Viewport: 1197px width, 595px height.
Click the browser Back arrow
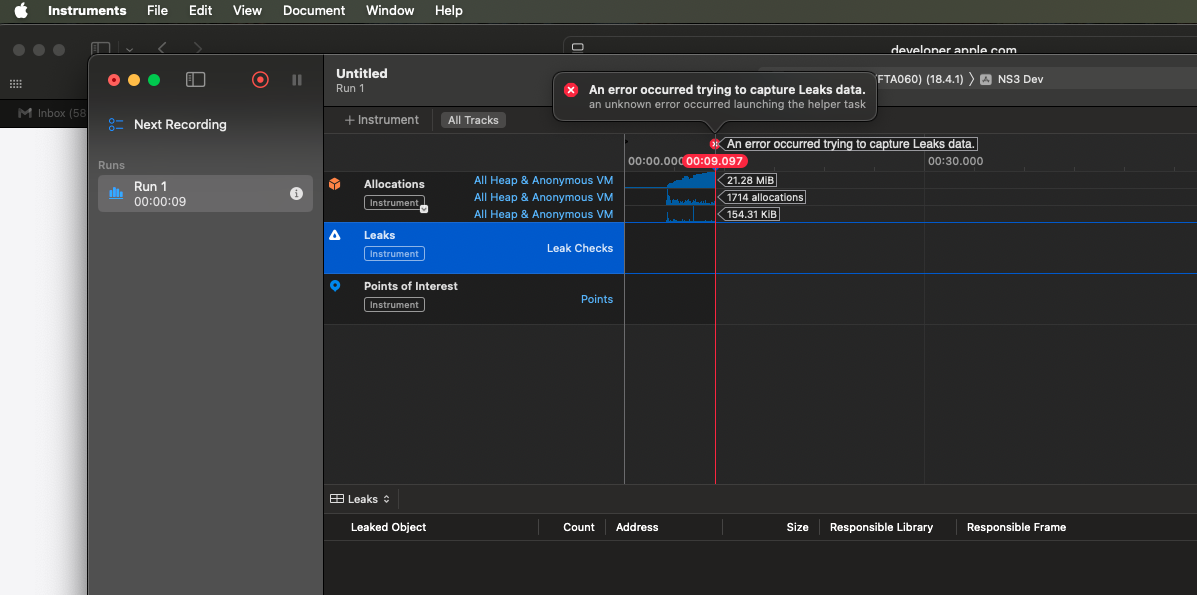(x=162, y=48)
